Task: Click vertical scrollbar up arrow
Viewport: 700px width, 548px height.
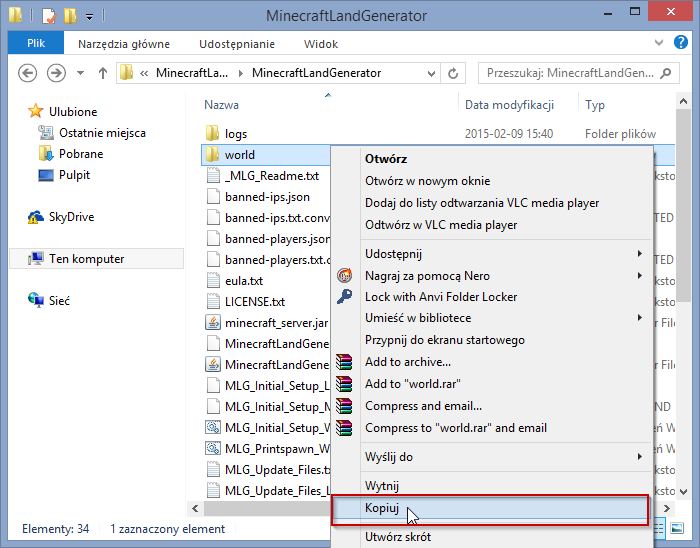Action: [x=683, y=102]
